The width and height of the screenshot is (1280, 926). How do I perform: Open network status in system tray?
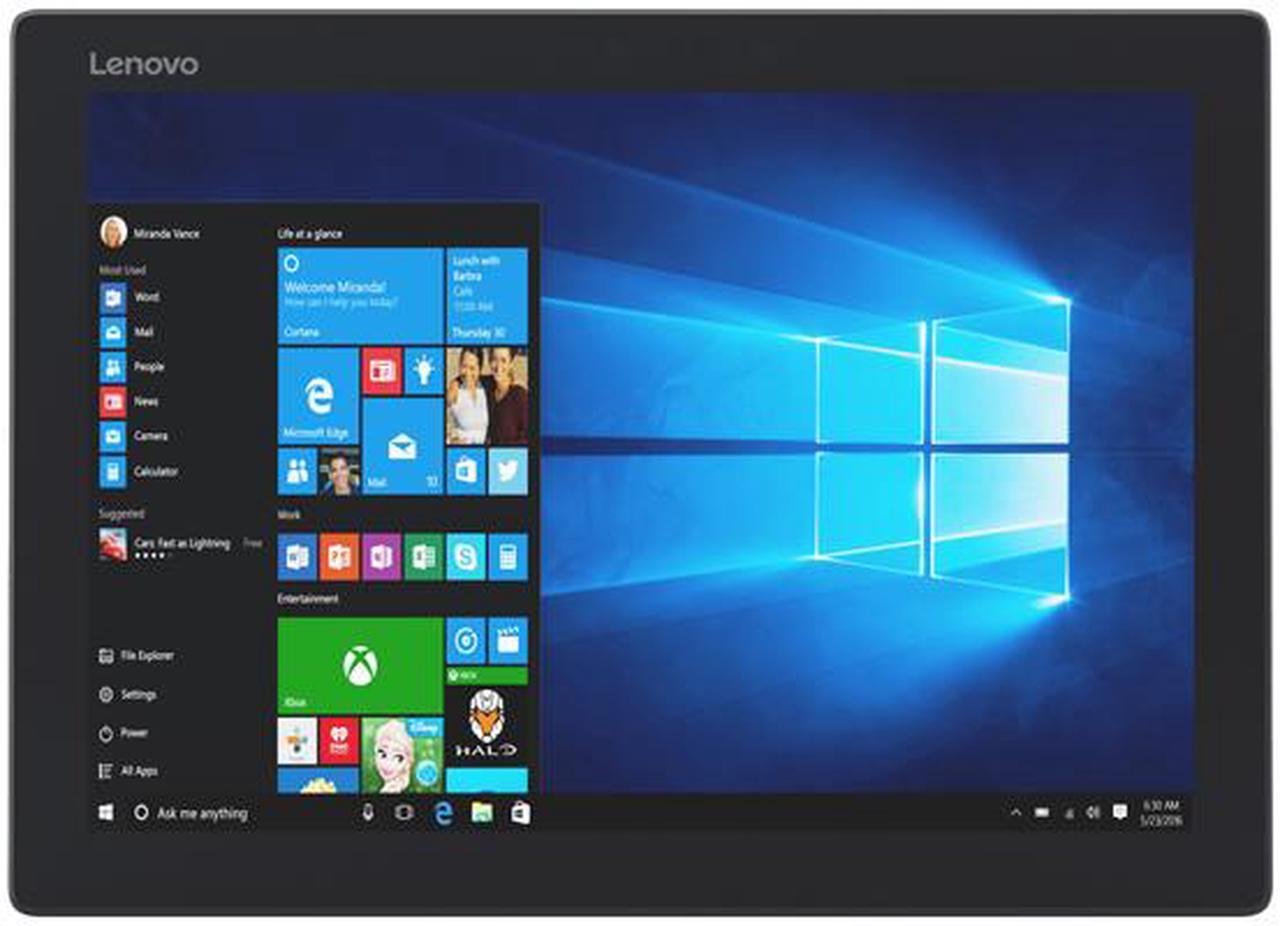pyautogui.click(x=1068, y=813)
